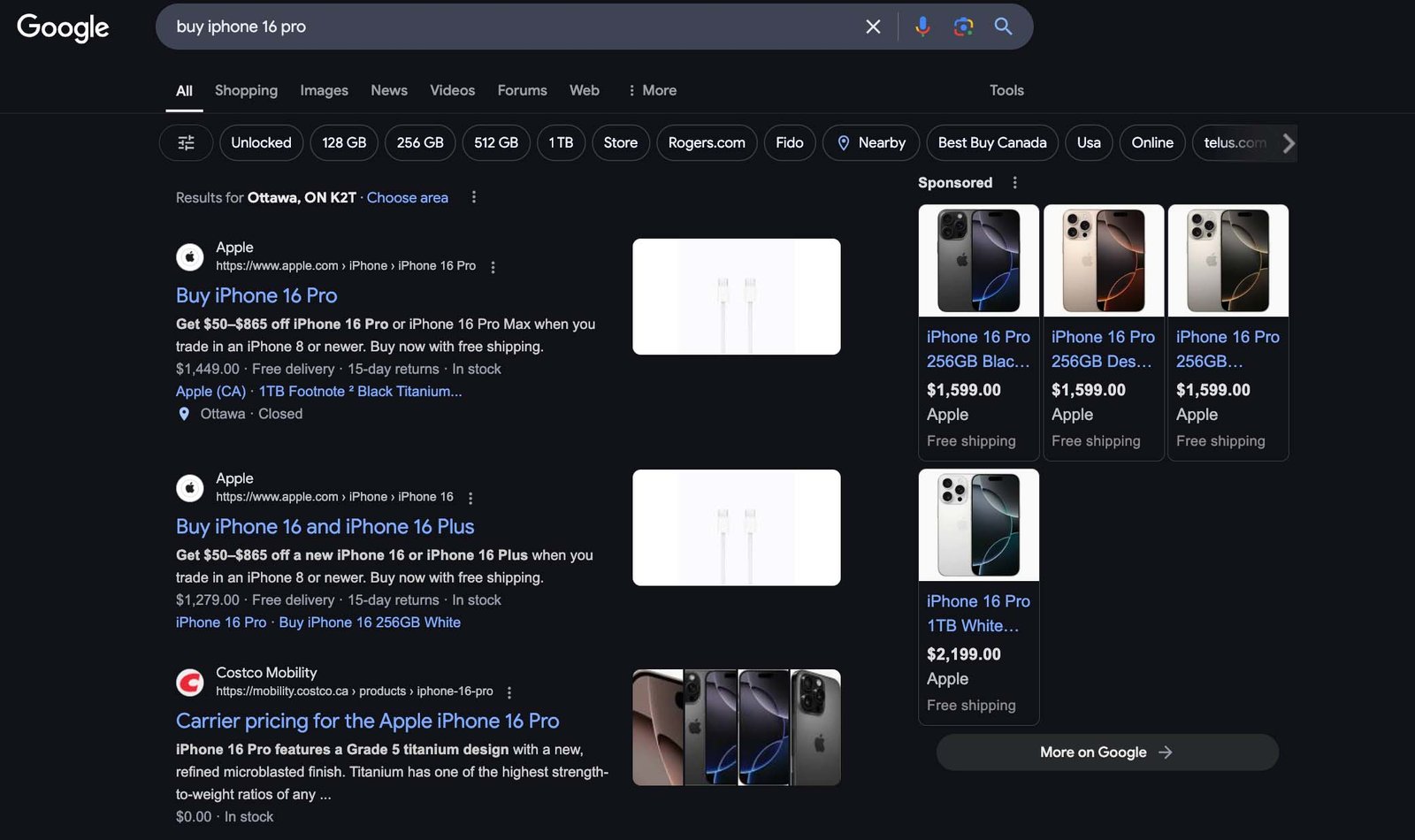Open three-dot menu for Apple iPhone 16 Pro result

493,267
